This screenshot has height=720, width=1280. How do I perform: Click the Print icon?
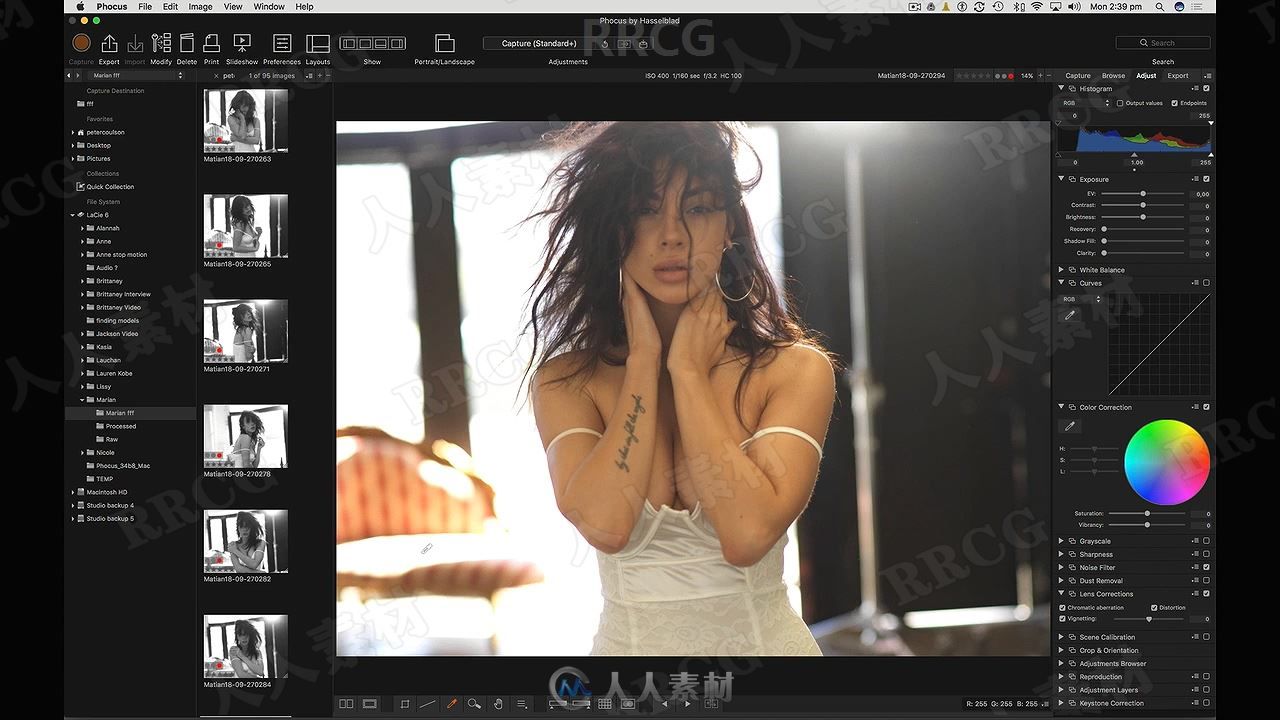coord(211,43)
